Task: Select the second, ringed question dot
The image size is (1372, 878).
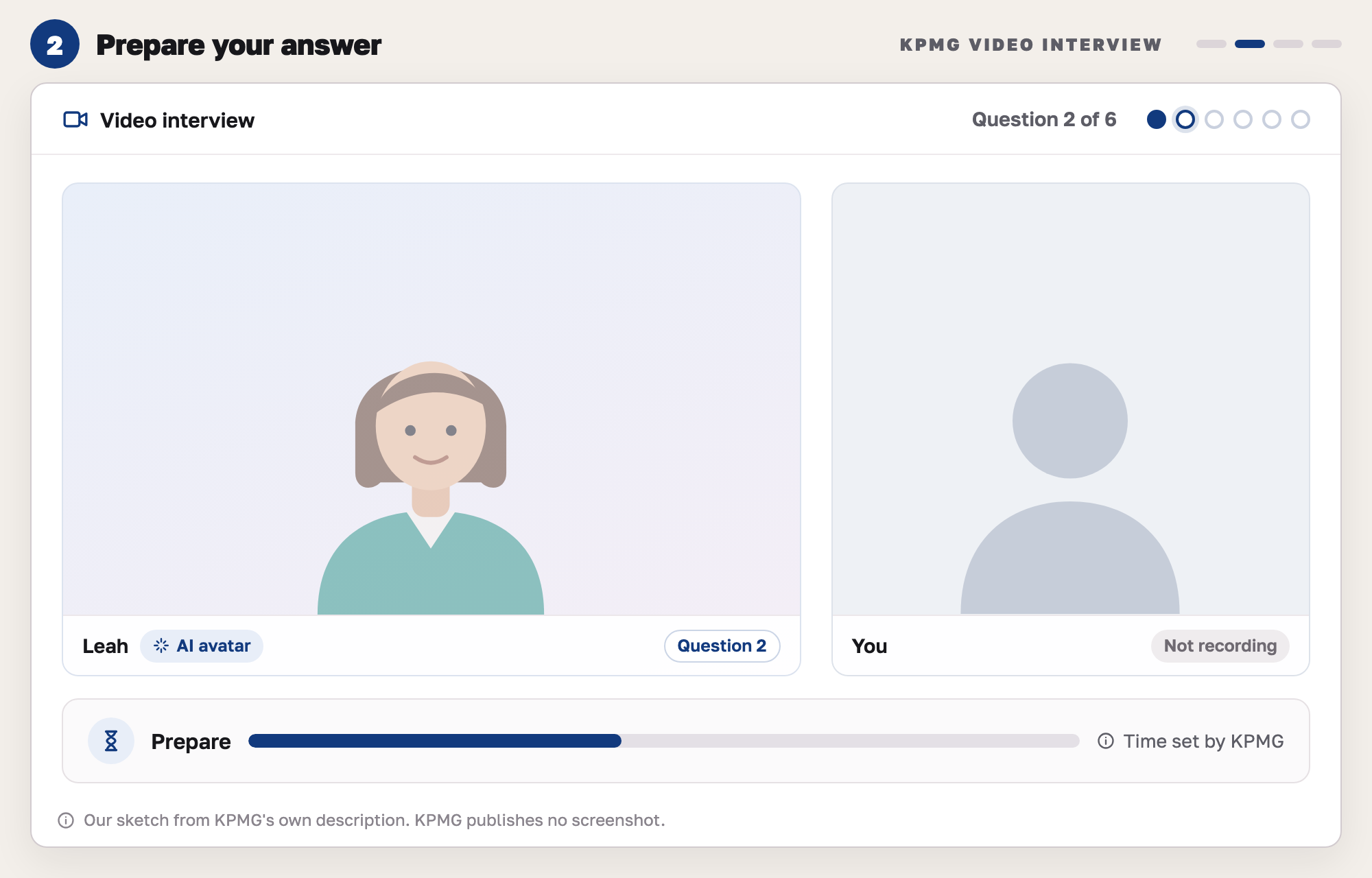Action: [x=1185, y=119]
